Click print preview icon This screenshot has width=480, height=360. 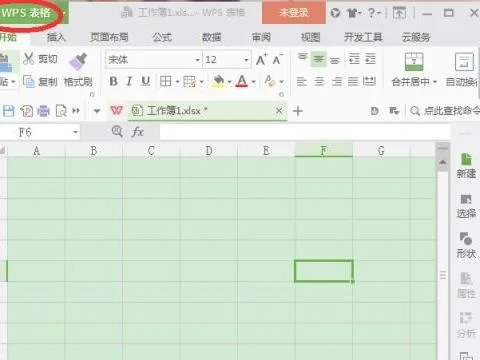[61, 111]
